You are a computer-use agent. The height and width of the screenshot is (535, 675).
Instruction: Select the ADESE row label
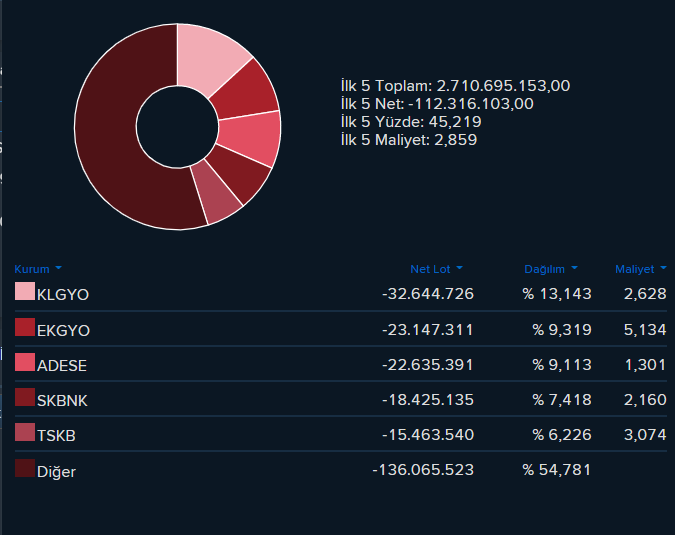[x=62, y=365]
